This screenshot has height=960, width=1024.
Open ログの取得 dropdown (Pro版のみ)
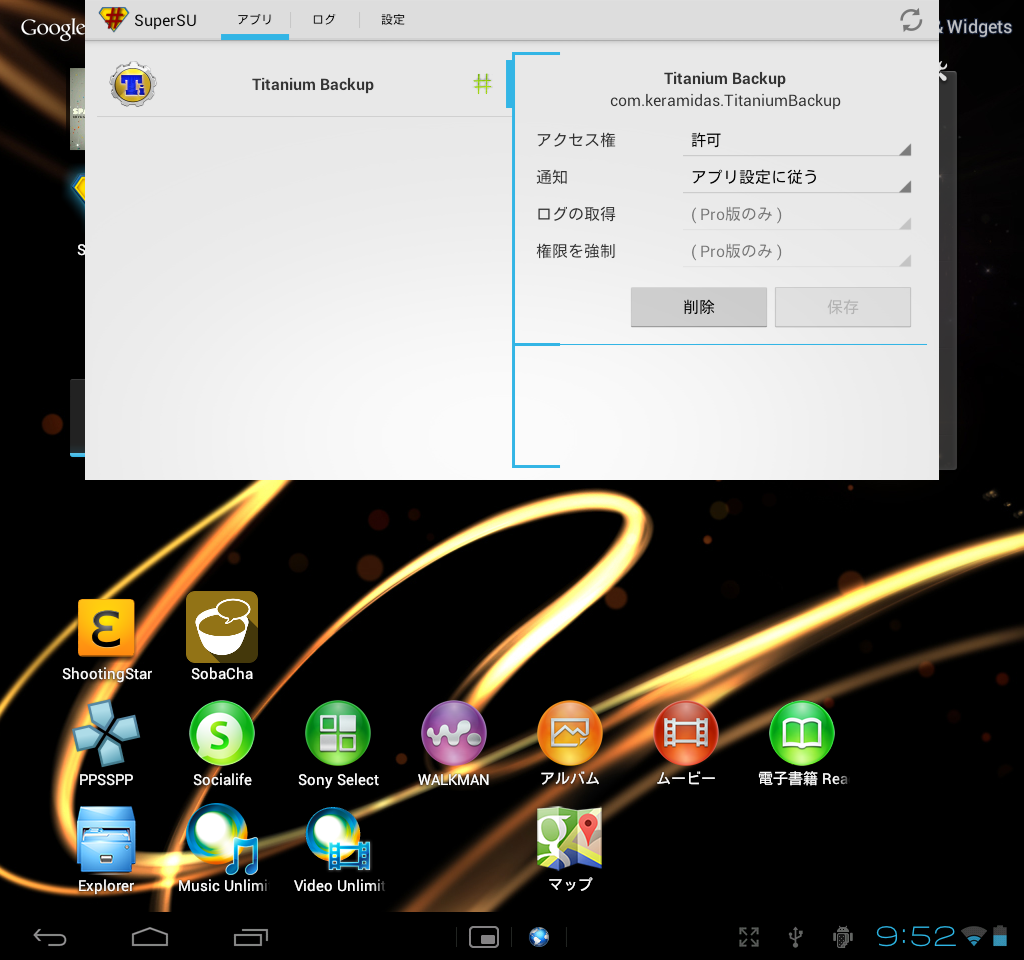click(797, 214)
